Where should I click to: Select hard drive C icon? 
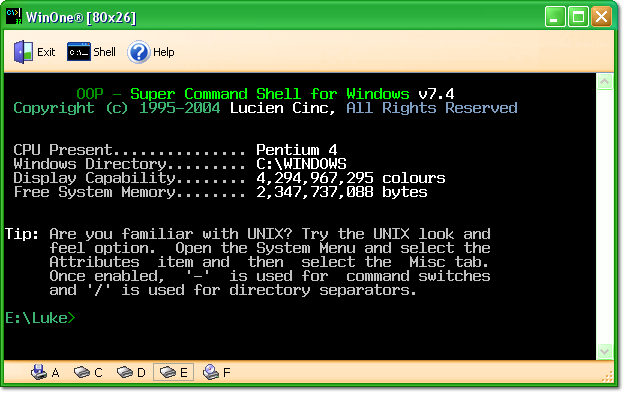[x=82, y=372]
